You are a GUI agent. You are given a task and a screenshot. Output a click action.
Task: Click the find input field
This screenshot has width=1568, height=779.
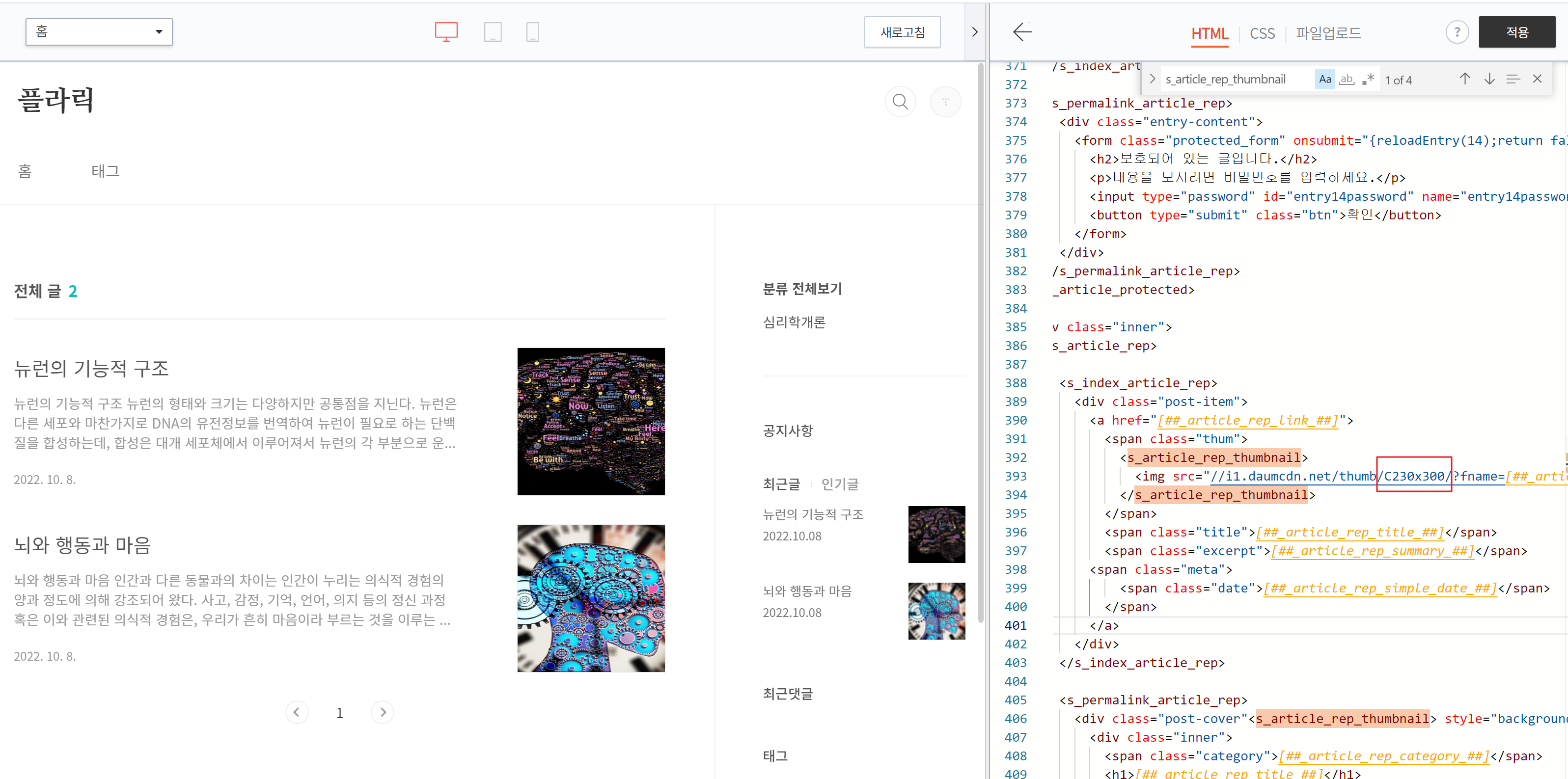click(1236, 79)
